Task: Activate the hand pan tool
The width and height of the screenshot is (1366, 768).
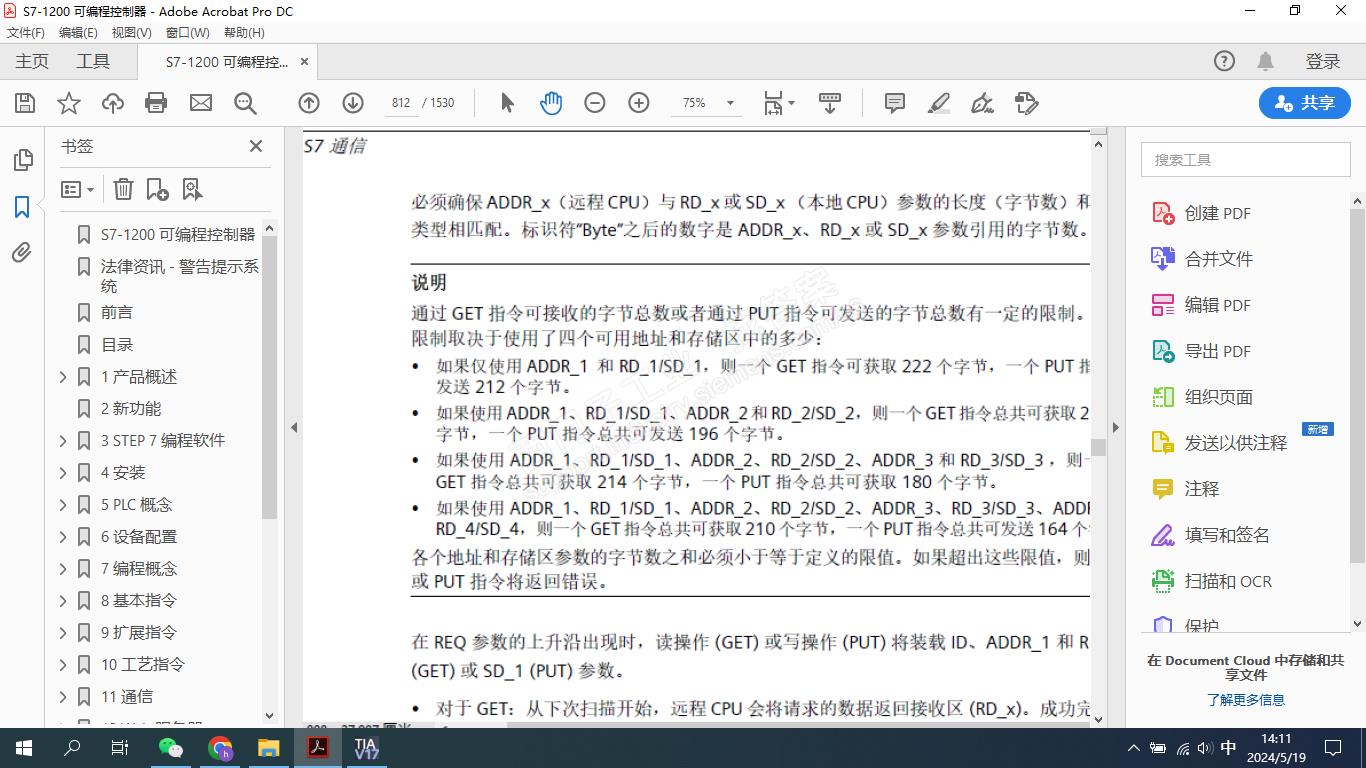Action: coord(551,103)
